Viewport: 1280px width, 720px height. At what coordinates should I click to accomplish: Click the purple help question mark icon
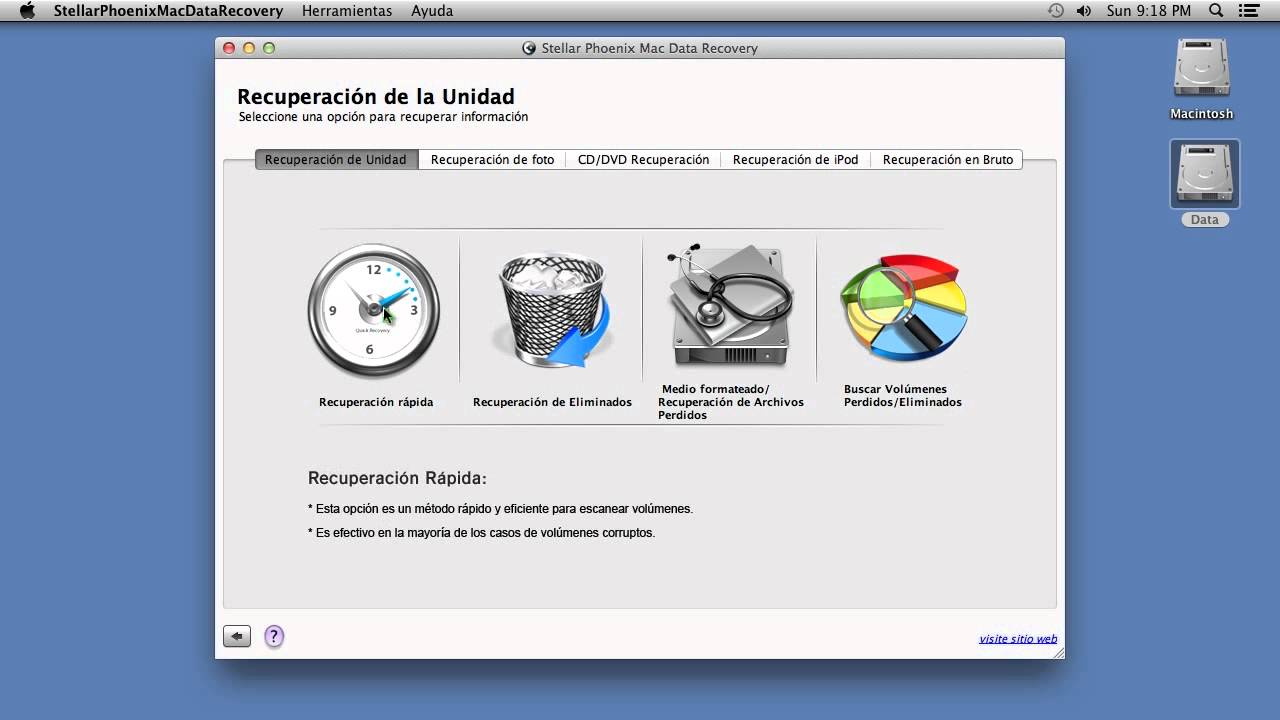pos(274,636)
